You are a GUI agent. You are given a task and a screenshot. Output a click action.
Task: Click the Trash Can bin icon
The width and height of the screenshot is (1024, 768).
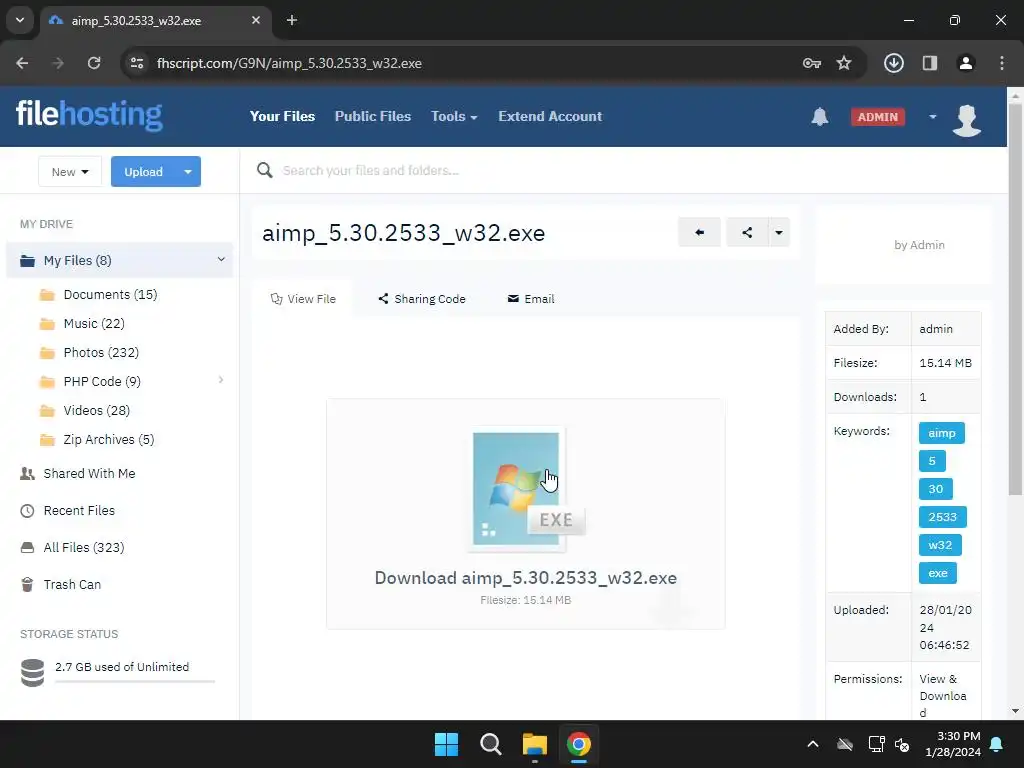click(27, 584)
